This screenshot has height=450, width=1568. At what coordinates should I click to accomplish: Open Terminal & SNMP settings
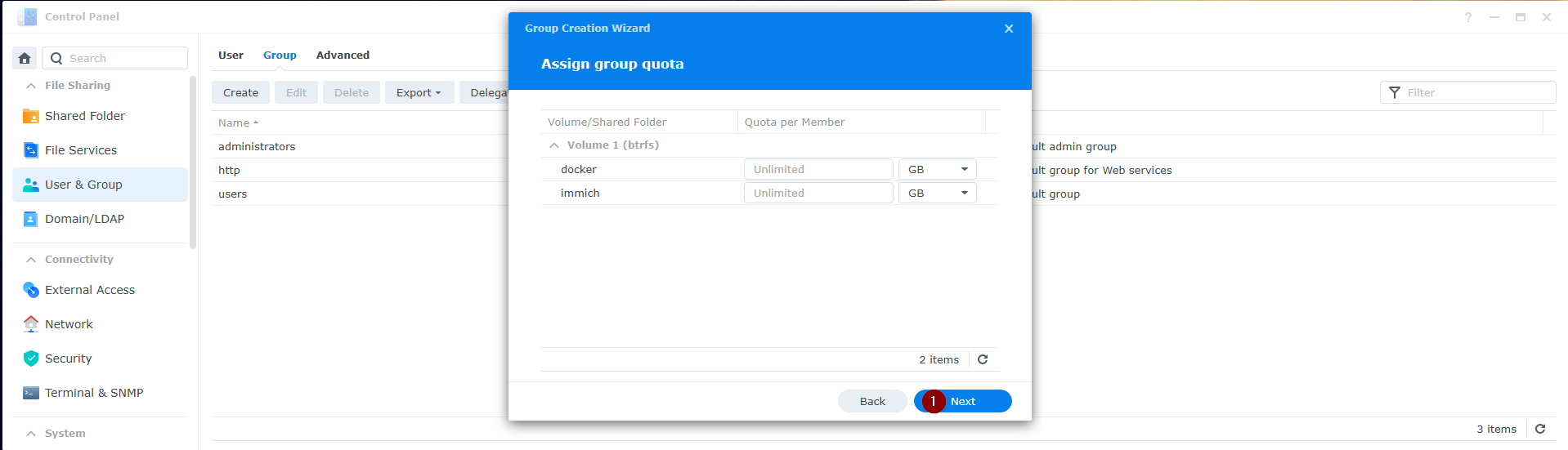pos(93,393)
